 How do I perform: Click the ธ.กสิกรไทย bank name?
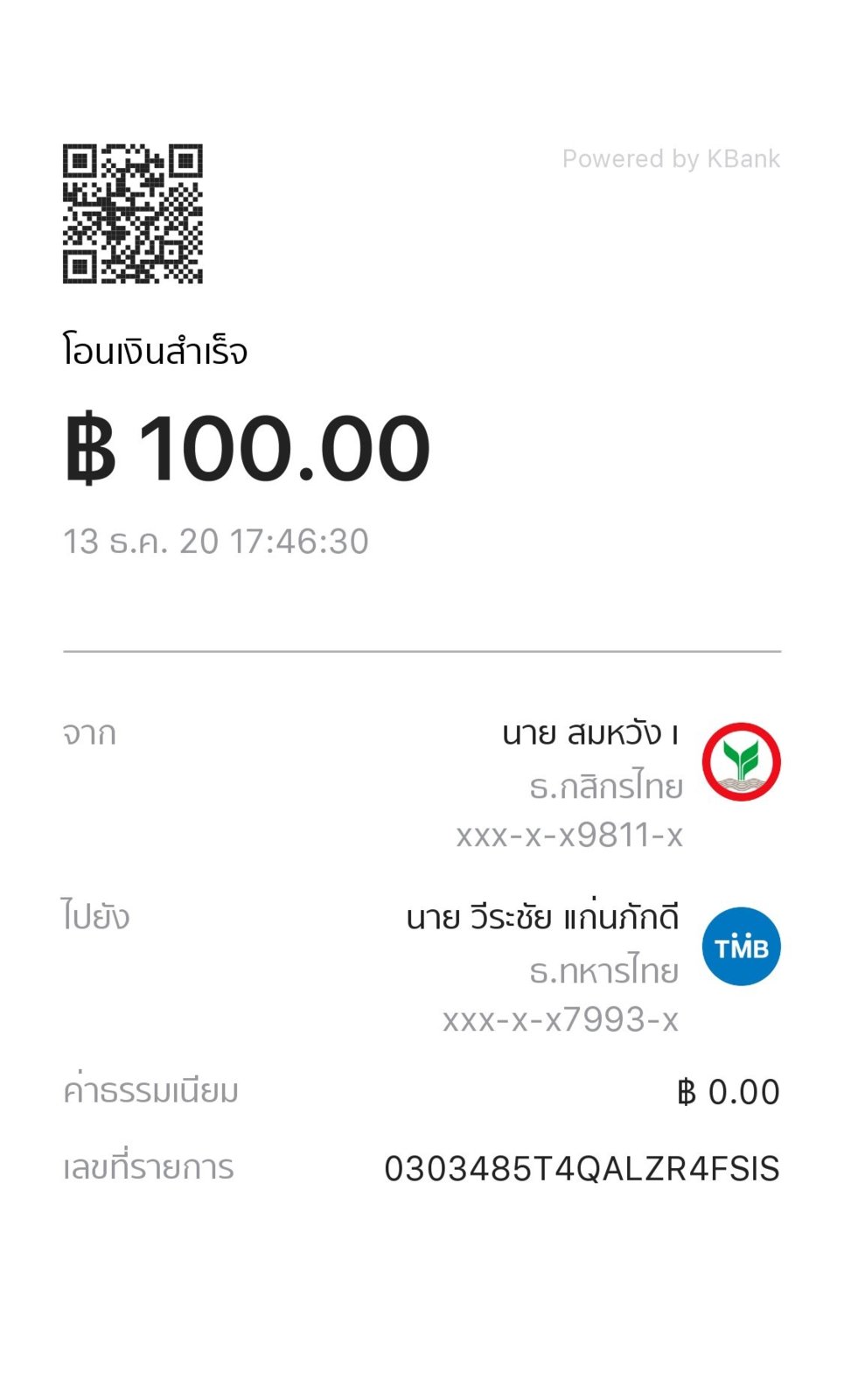coord(605,786)
